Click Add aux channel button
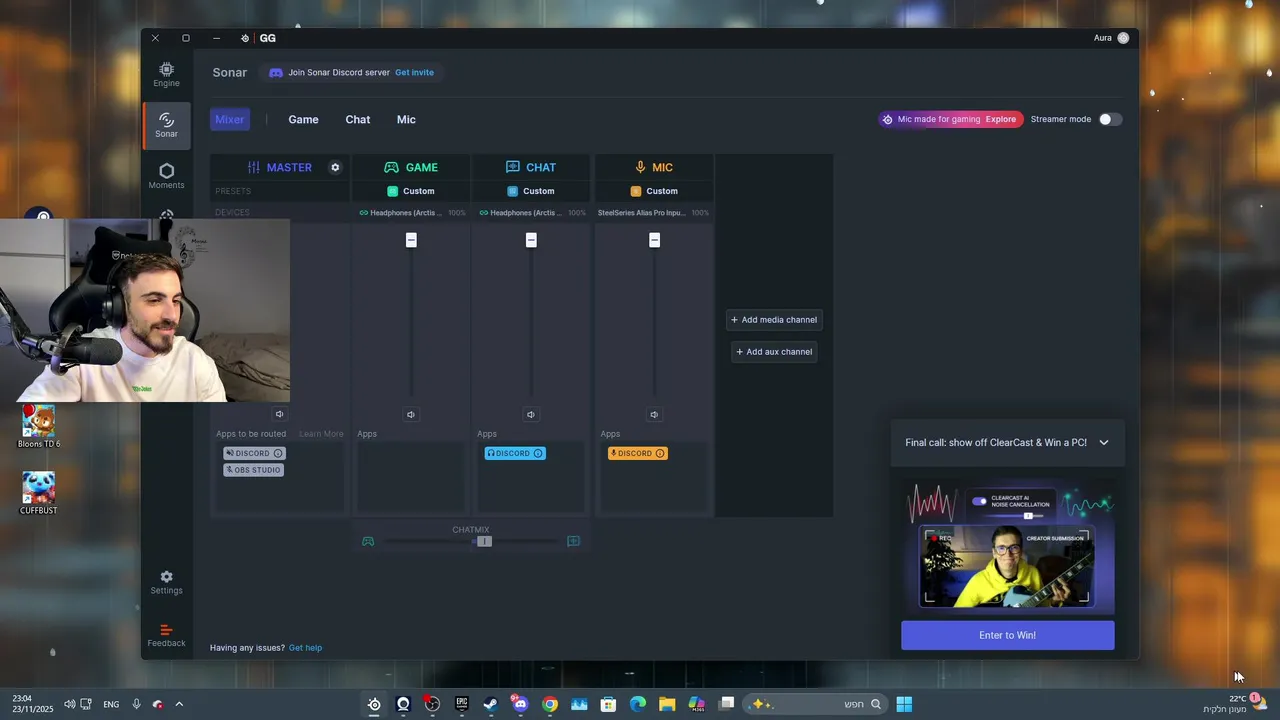 774,351
